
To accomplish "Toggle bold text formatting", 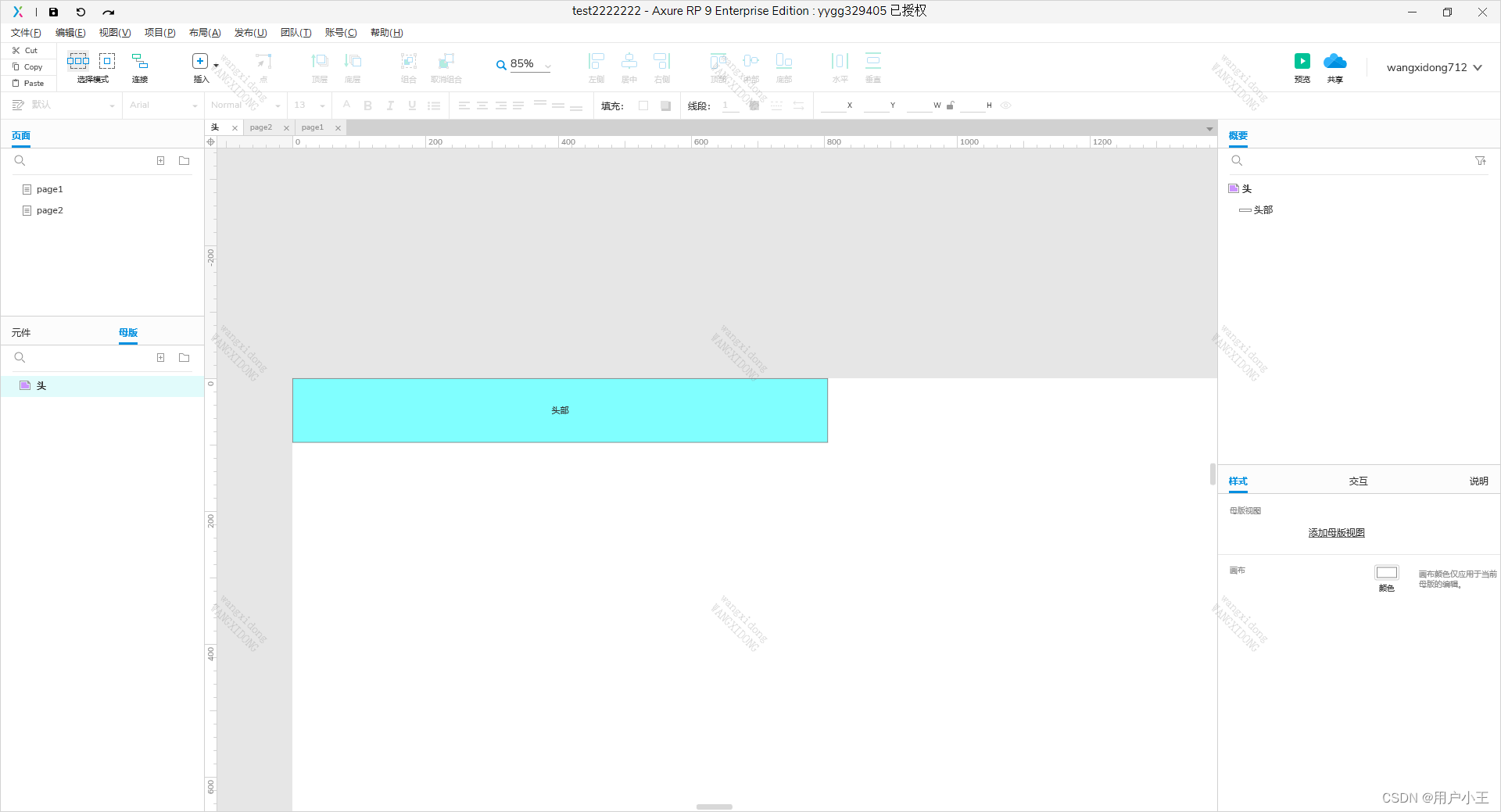I will click(367, 106).
